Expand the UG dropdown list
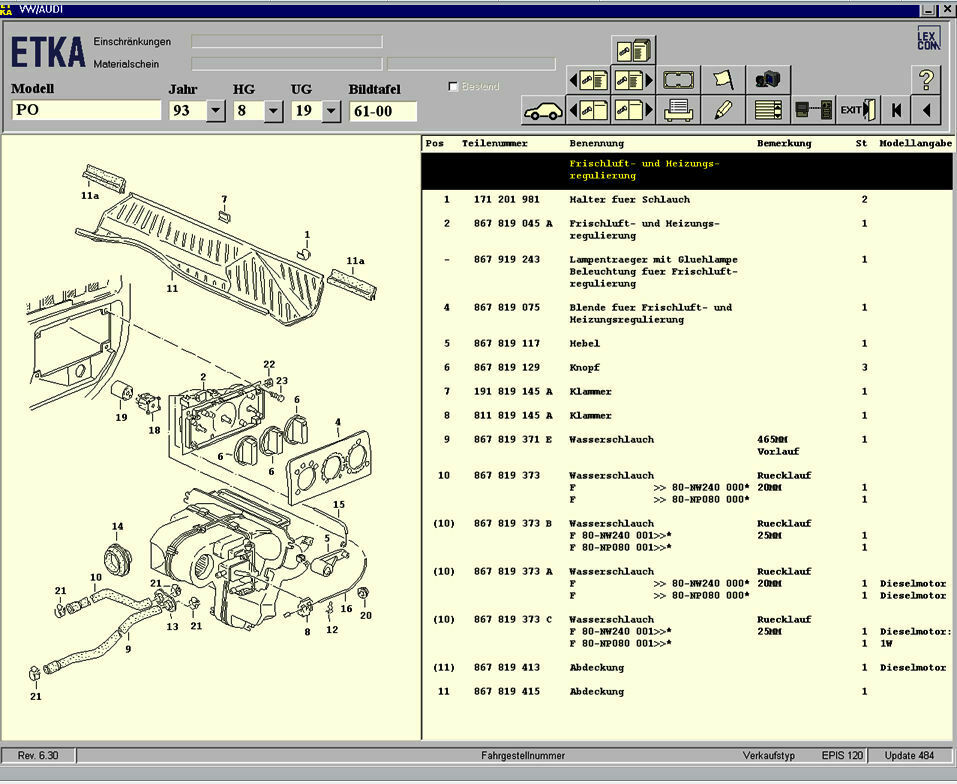 (x=331, y=111)
